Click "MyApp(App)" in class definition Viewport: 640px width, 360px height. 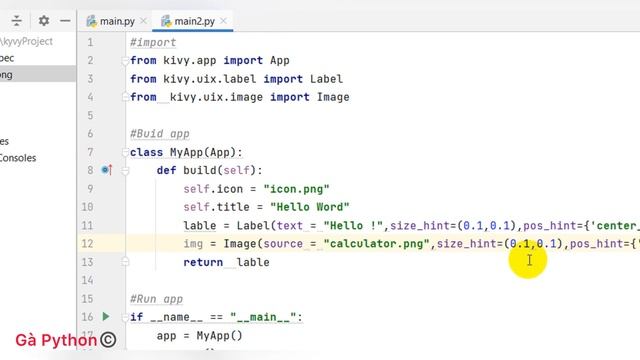[x=203, y=153]
